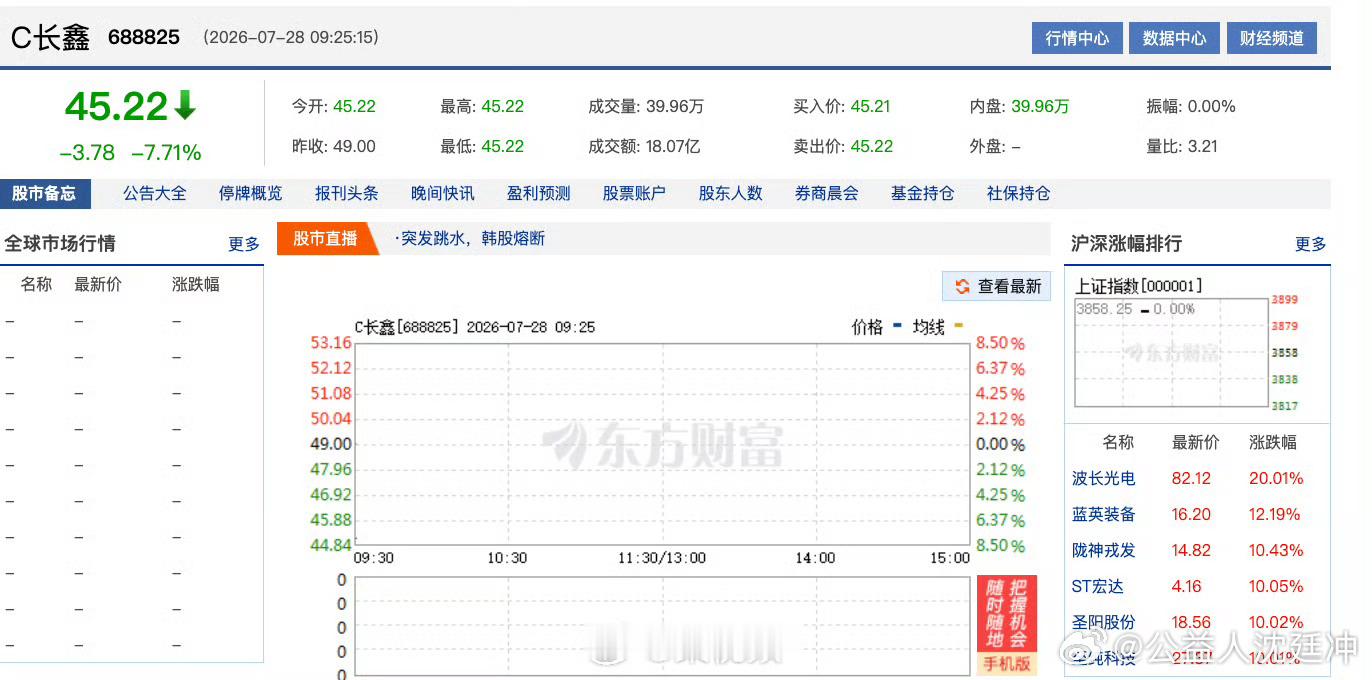Open the 股东人数 menu item

click(731, 193)
